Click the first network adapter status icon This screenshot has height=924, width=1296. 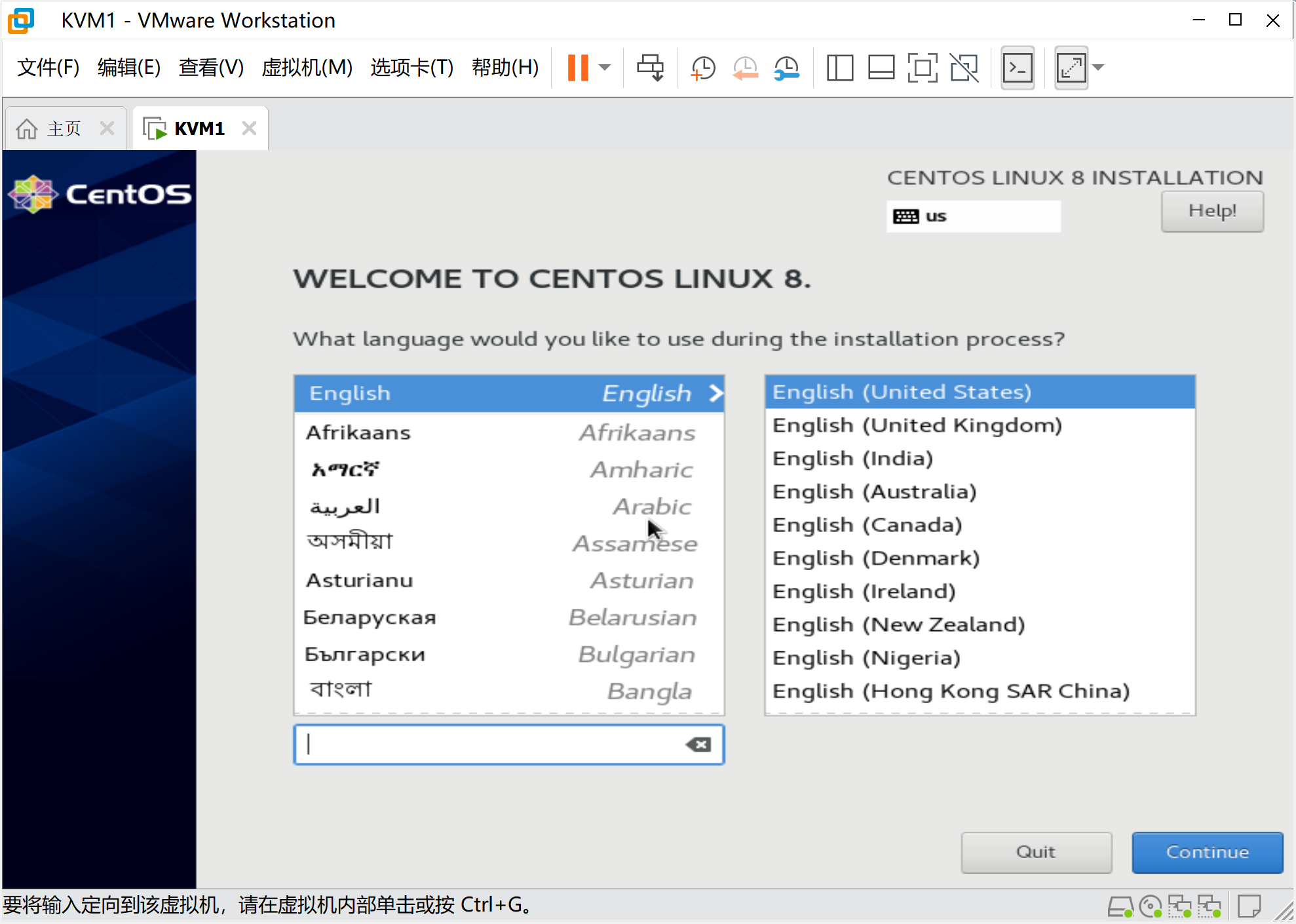(x=1179, y=907)
